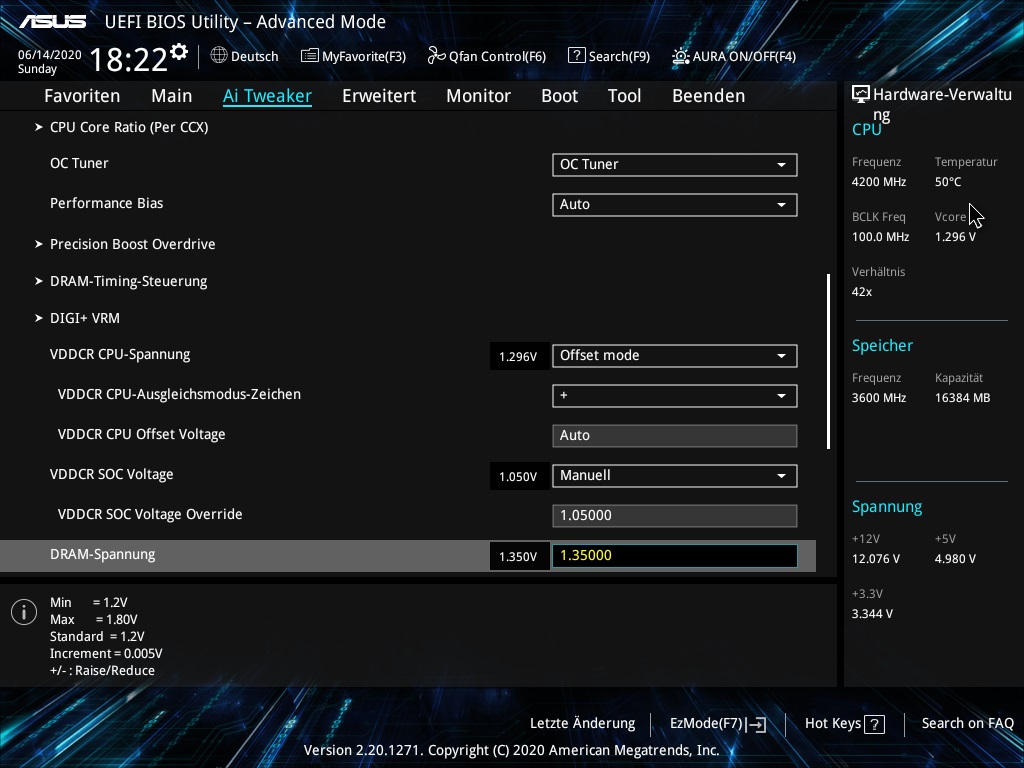The width and height of the screenshot is (1024, 768).
Task: Expand CPU Core Ratio (Per CCX)
Action: 129,127
